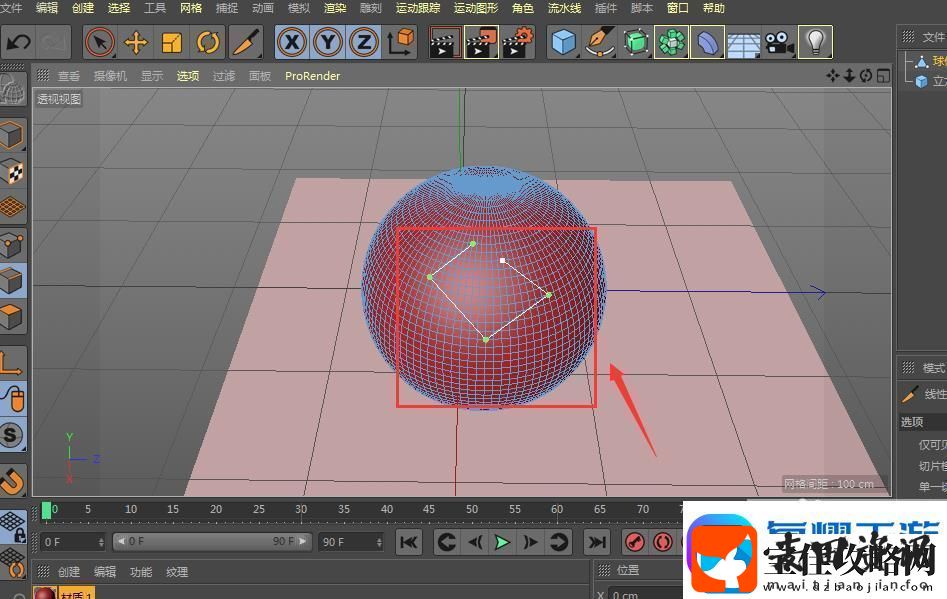The height and width of the screenshot is (599, 947).
Task: Click viewport zoom camera icon
Action: [849, 75]
